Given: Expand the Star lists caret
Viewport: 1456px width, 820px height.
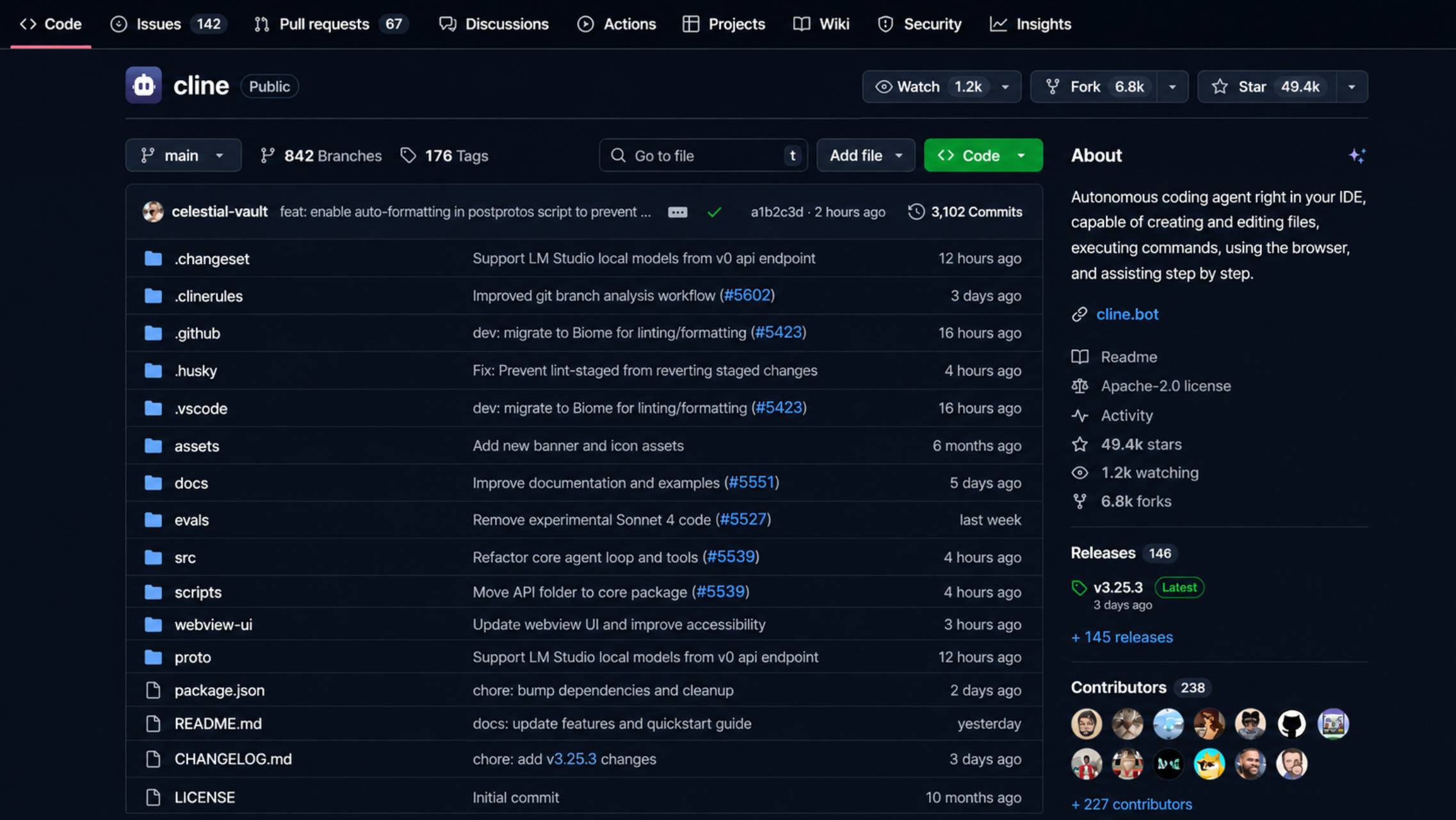Looking at the screenshot, I should pos(1352,86).
